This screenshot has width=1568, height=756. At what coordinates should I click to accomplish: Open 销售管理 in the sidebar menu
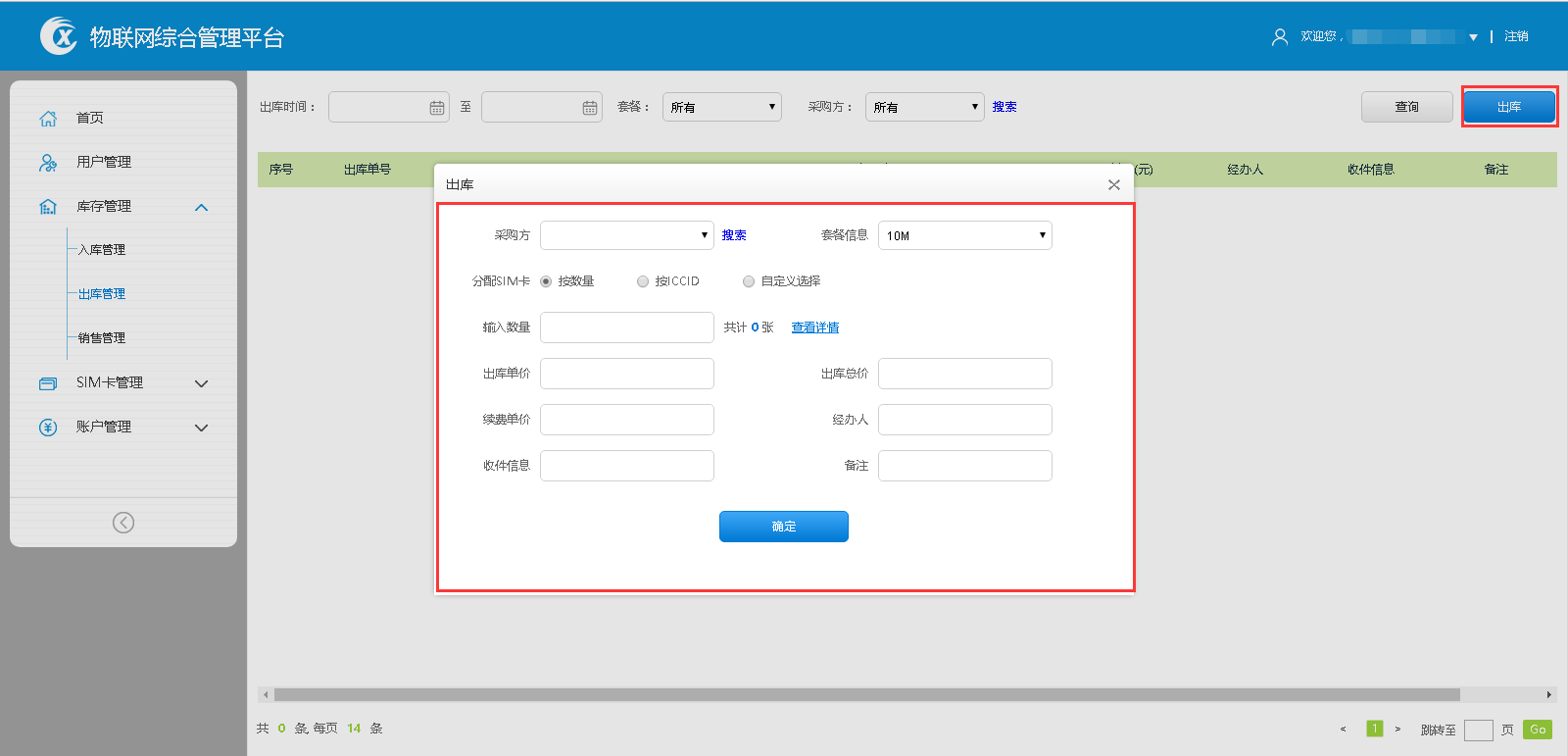[x=102, y=338]
